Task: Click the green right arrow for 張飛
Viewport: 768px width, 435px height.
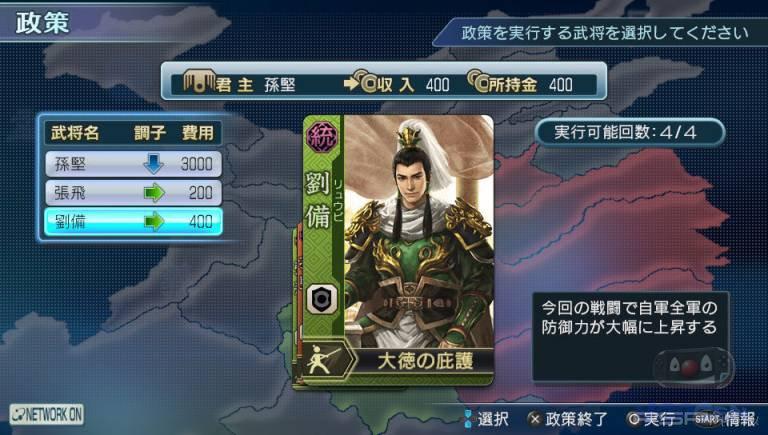Action: coord(154,193)
